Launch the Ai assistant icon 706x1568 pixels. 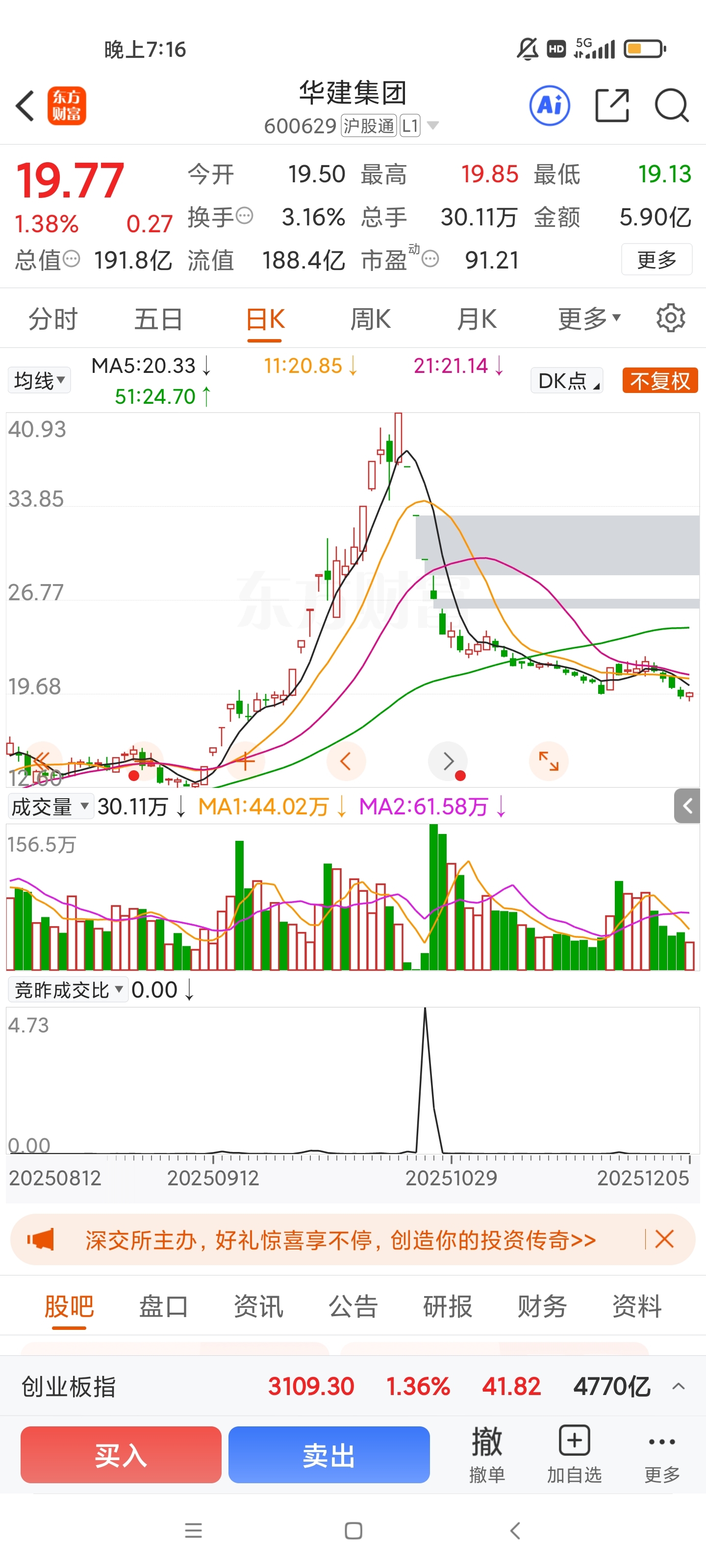point(550,105)
